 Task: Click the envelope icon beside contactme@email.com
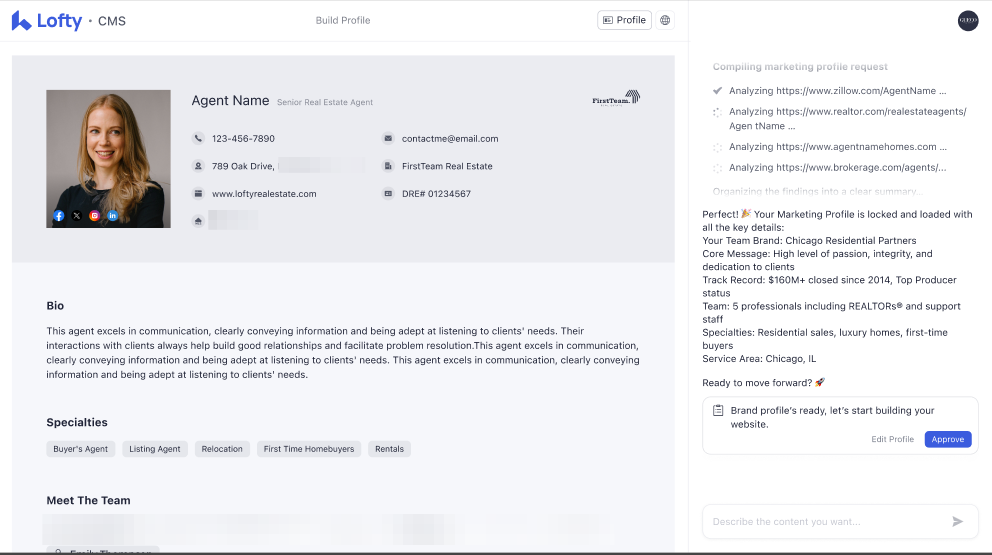[388, 139]
